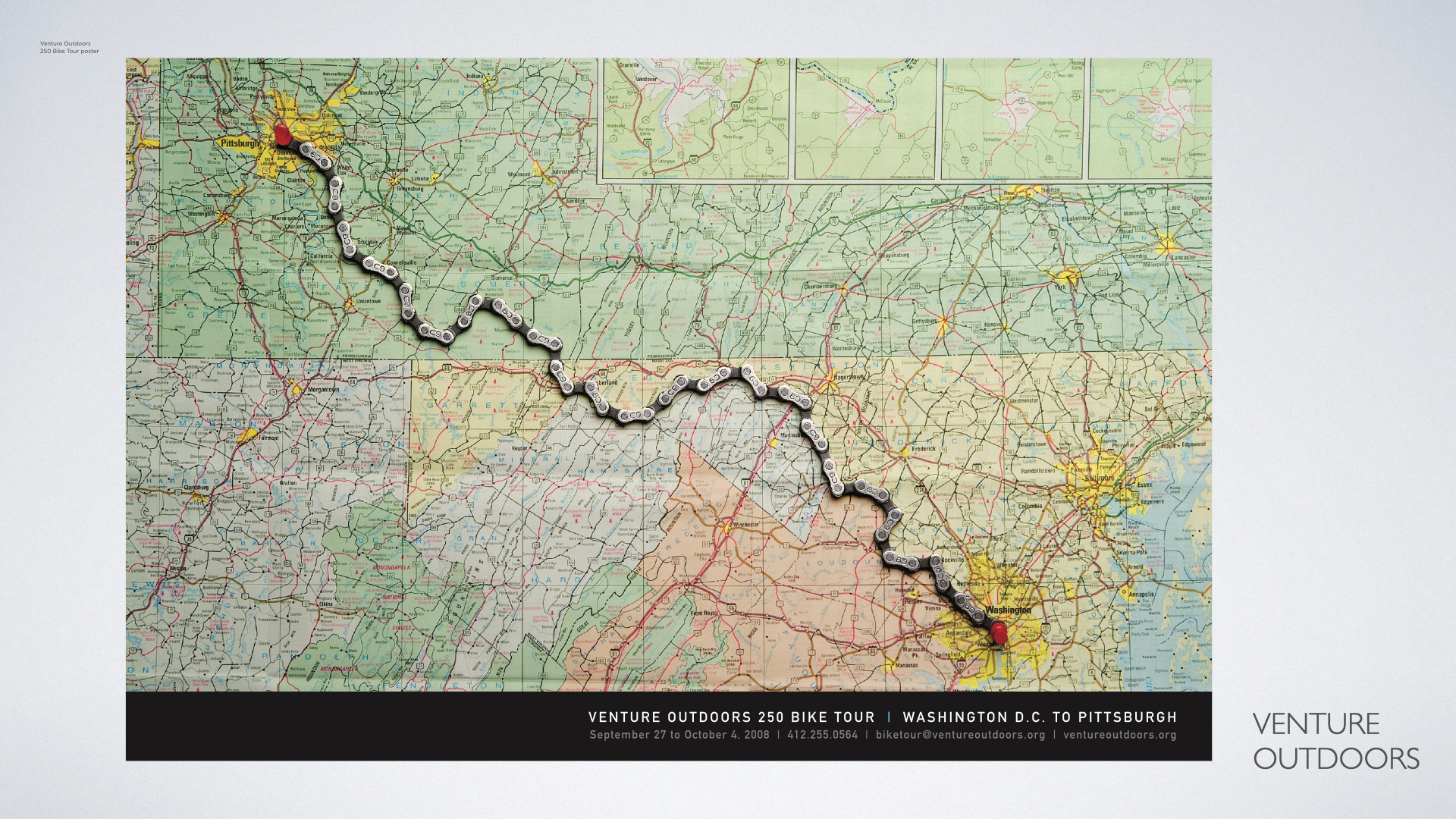Click the Johnstown city label on map
The width and height of the screenshot is (1456, 819).
563,172
